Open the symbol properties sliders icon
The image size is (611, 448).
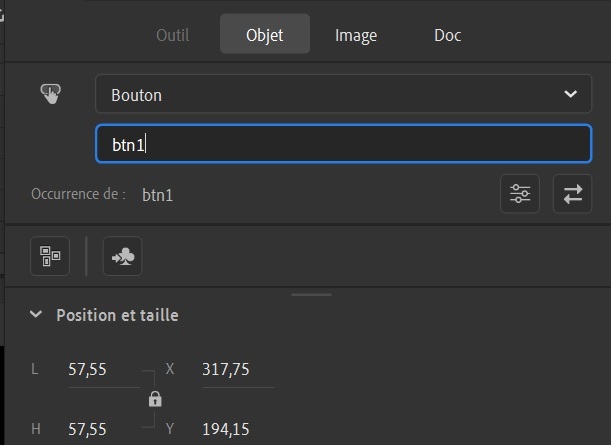coord(520,194)
